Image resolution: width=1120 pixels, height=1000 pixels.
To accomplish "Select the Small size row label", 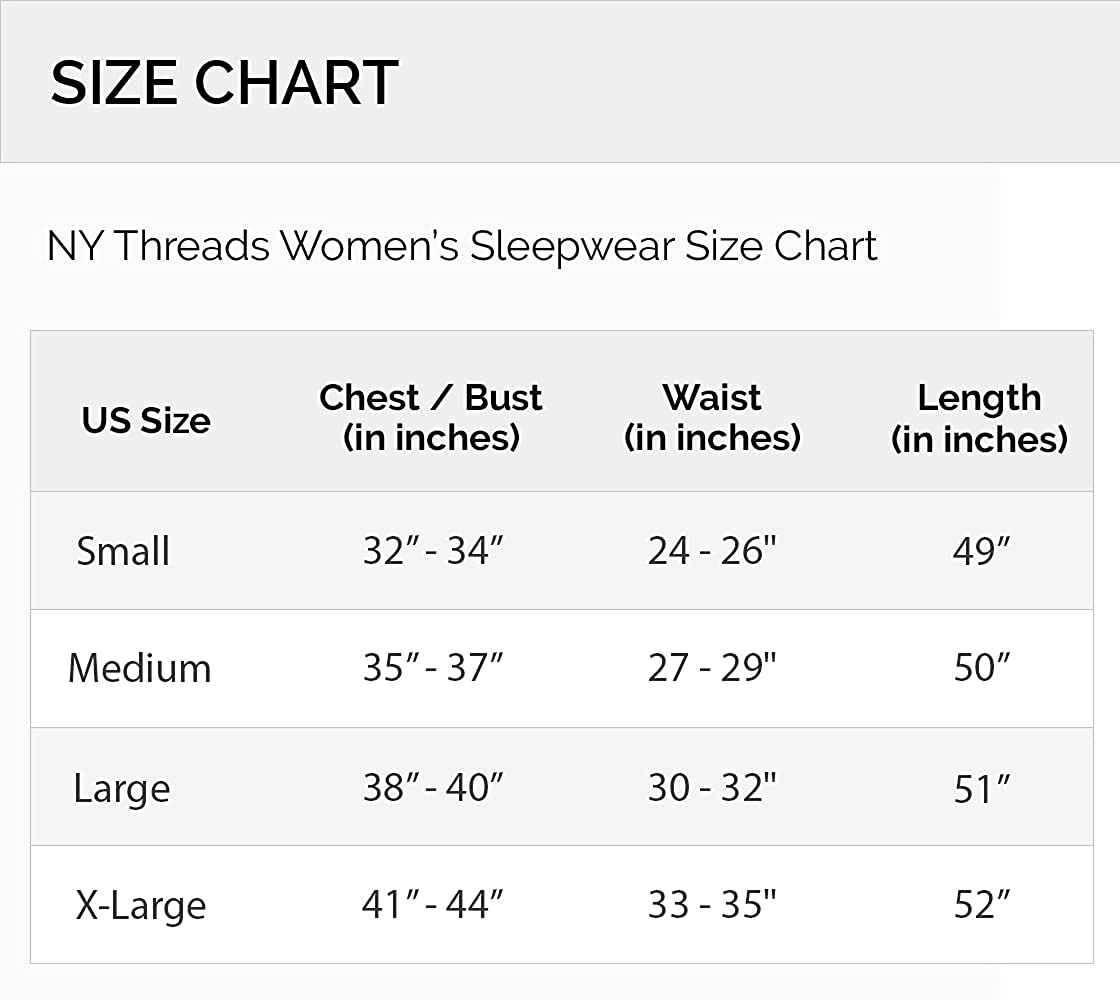I will [x=123, y=551].
